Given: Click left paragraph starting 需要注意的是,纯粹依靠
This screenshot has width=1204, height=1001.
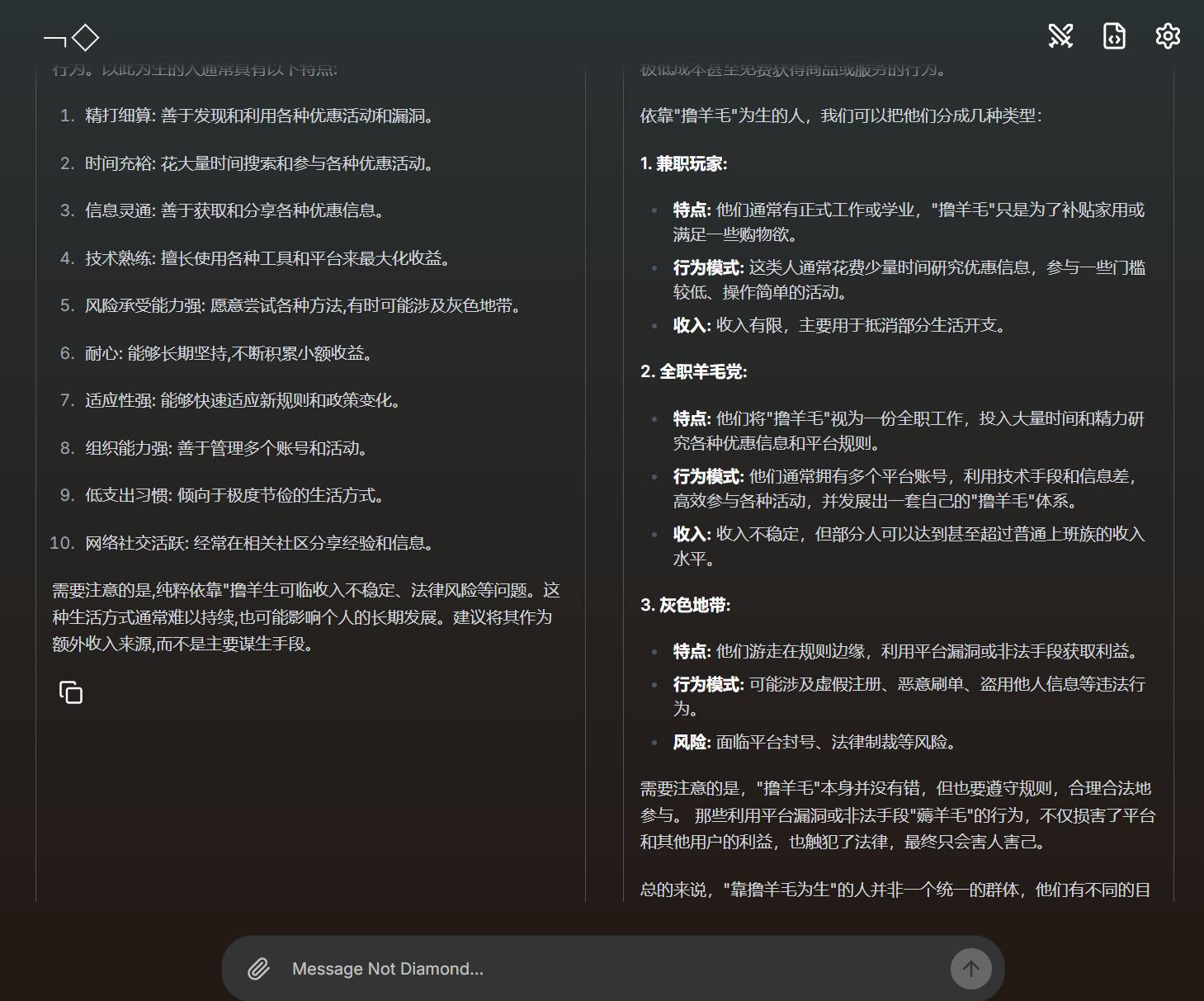Looking at the screenshot, I should coord(306,616).
